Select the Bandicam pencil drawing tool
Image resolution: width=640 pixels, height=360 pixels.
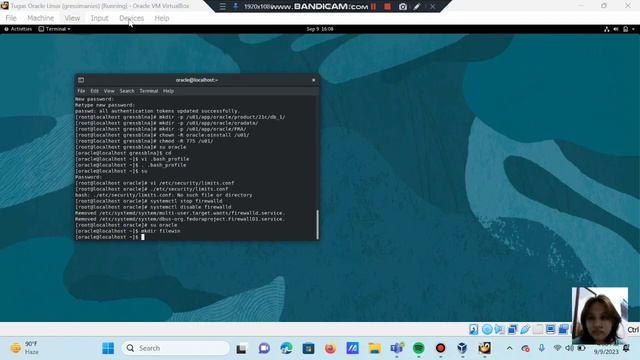(x=417, y=7)
